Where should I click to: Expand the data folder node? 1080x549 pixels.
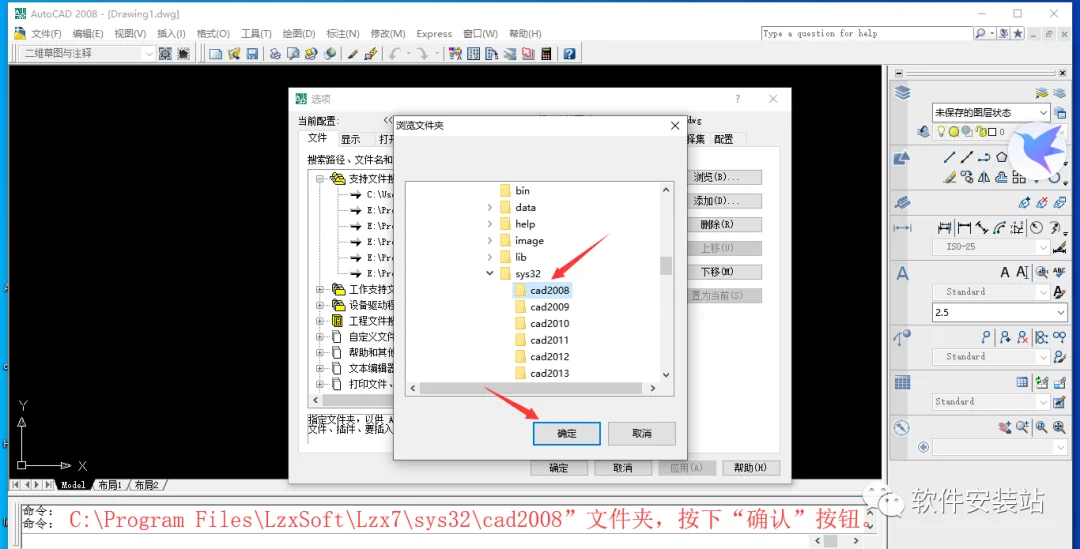490,207
